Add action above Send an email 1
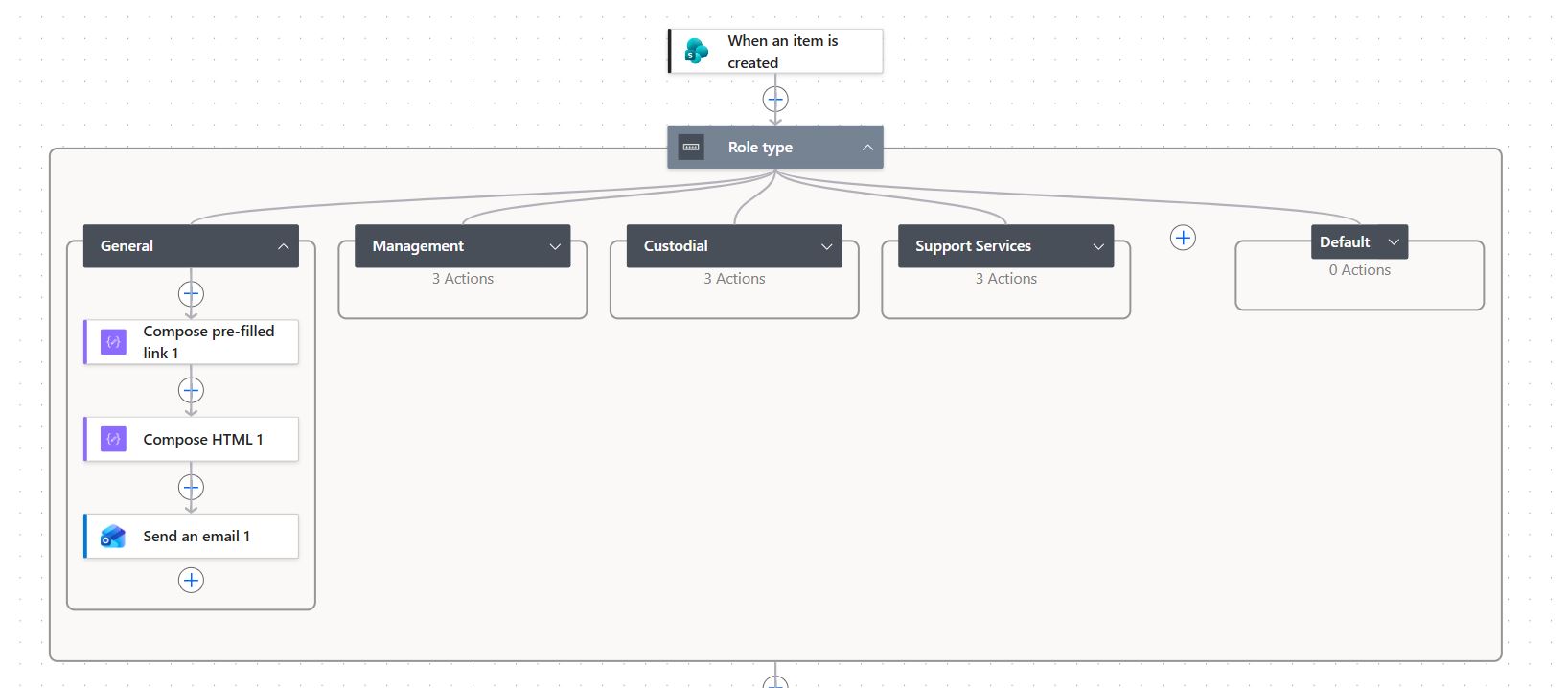Screen dimensions: 1568x688 (191, 487)
